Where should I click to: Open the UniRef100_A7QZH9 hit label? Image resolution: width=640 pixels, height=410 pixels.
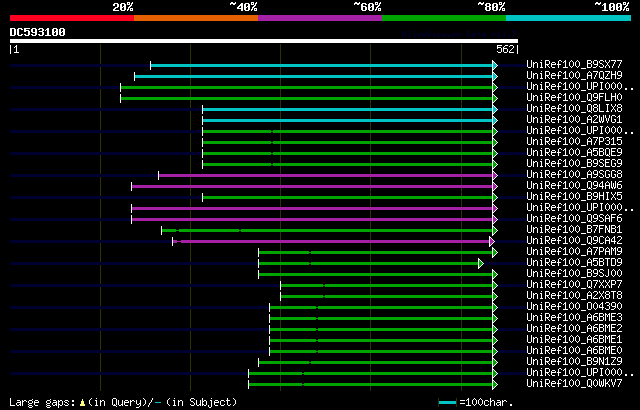[x=574, y=75]
